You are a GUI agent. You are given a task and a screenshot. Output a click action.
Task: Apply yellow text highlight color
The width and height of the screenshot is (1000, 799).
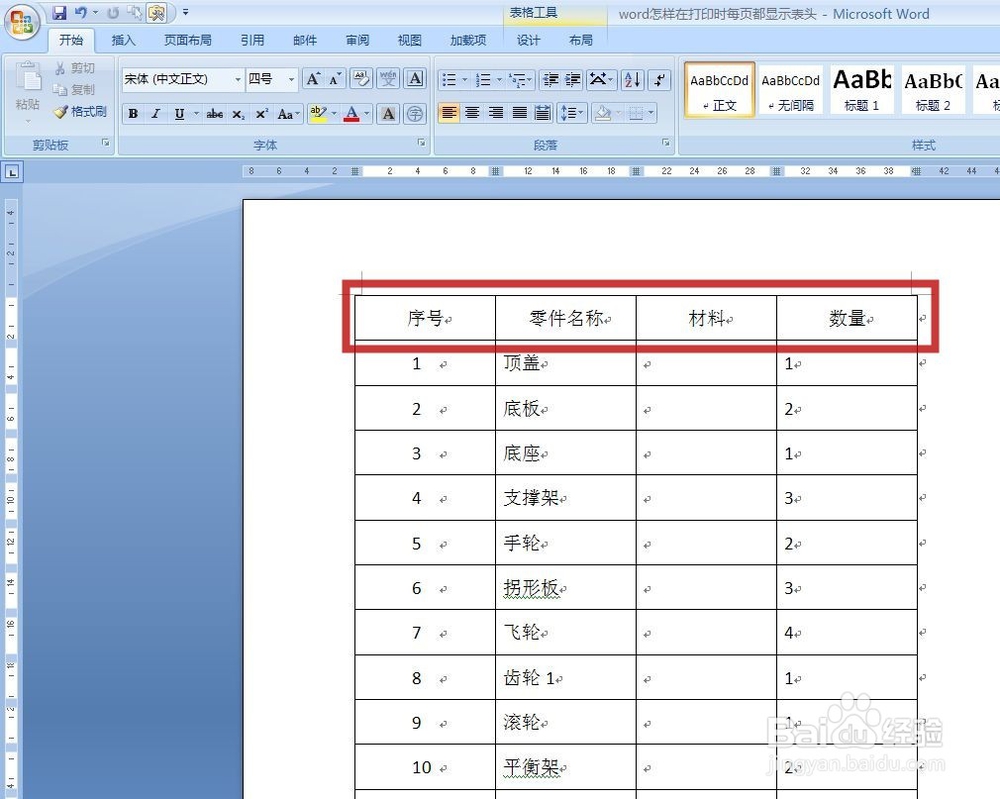click(318, 114)
